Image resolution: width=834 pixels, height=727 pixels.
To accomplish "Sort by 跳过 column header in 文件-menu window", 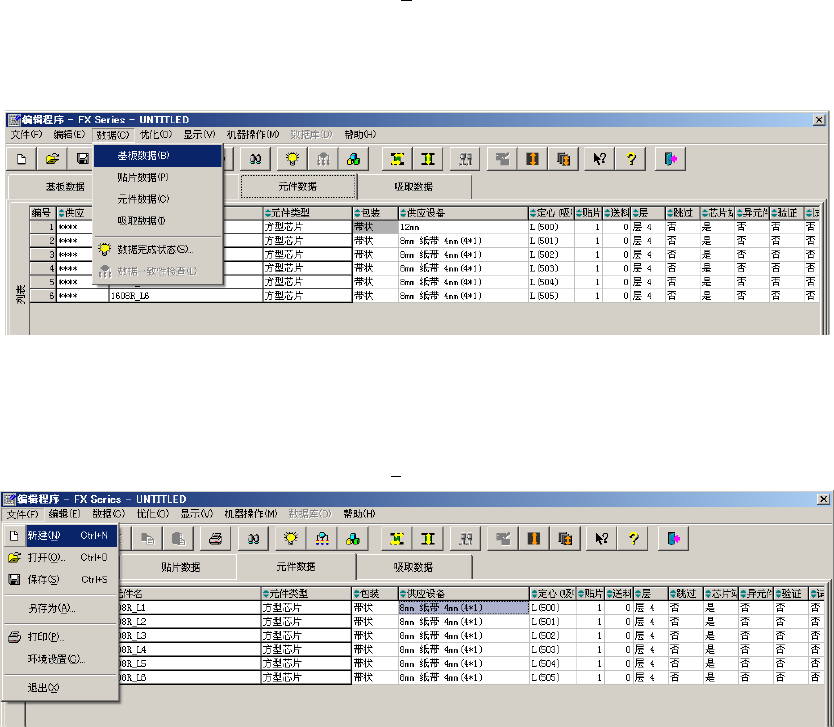I will pyautogui.click(x=685, y=594).
